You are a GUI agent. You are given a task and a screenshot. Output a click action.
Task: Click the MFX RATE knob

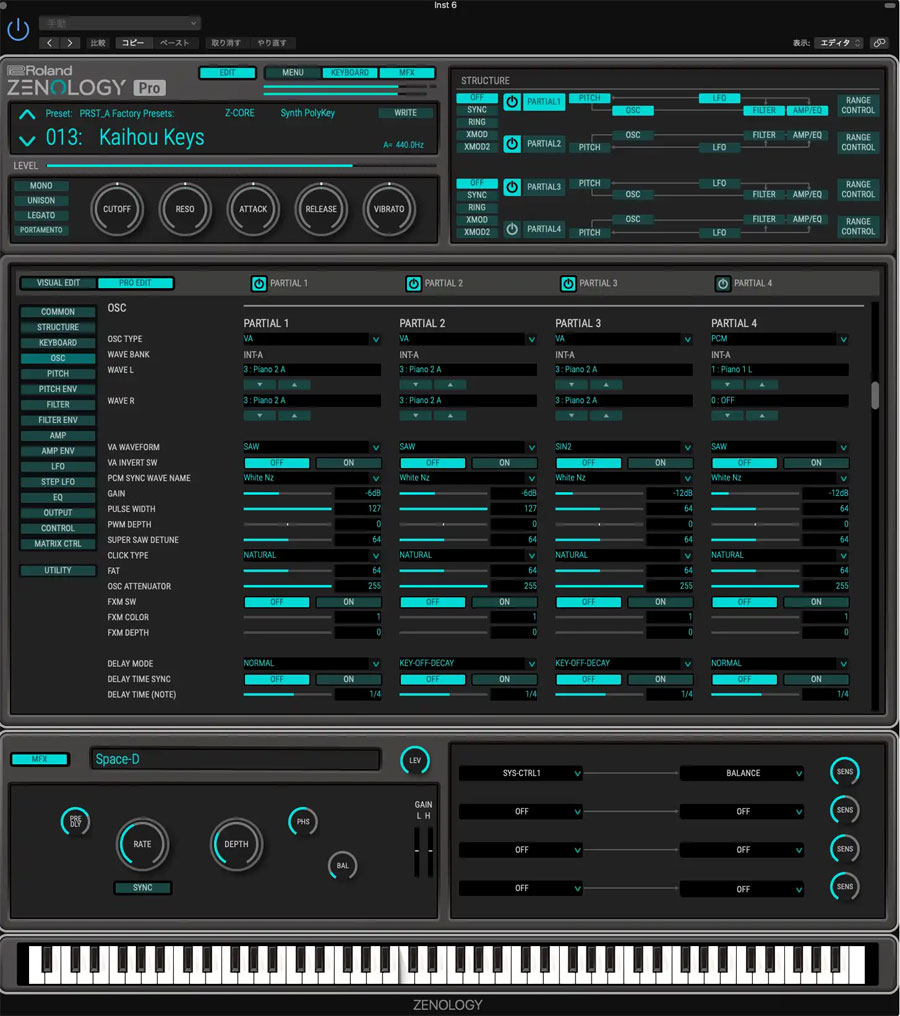(142, 844)
